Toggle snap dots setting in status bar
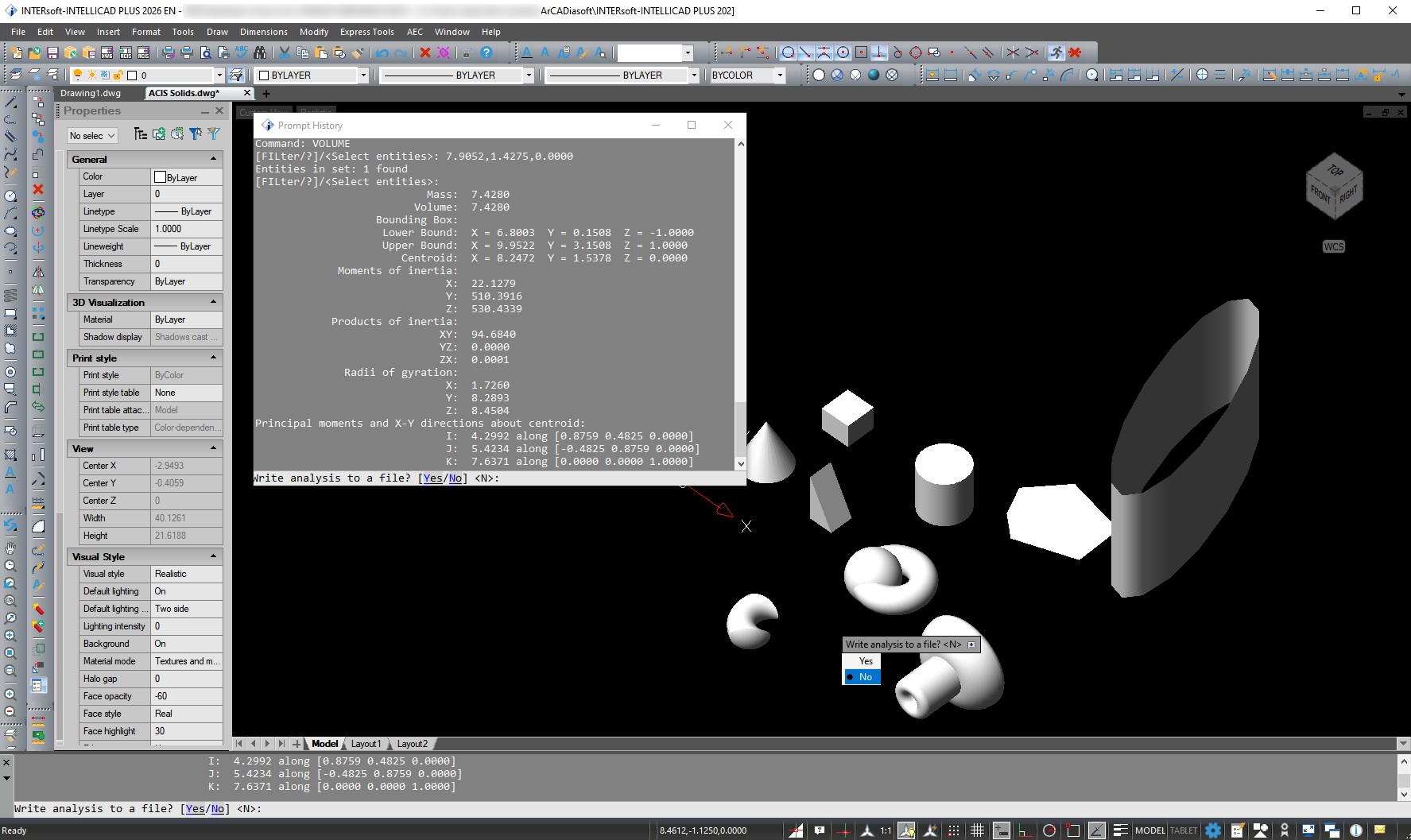1411x840 pixels. 954,830
